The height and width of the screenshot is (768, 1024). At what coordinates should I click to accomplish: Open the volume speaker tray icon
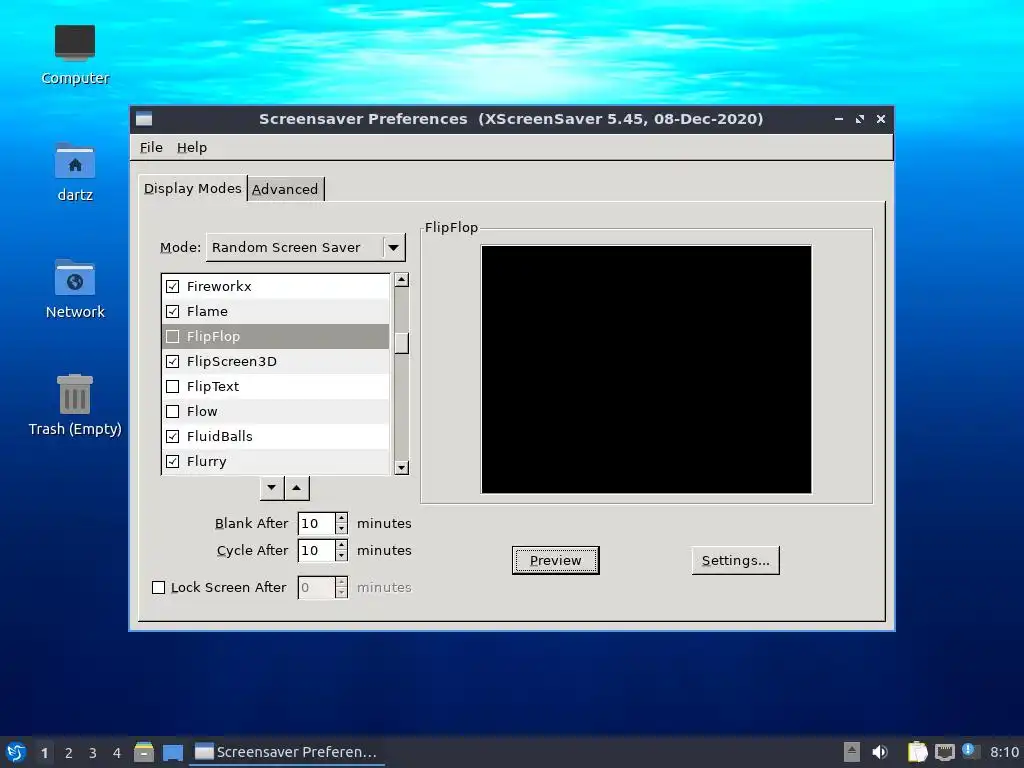(880, 752)
